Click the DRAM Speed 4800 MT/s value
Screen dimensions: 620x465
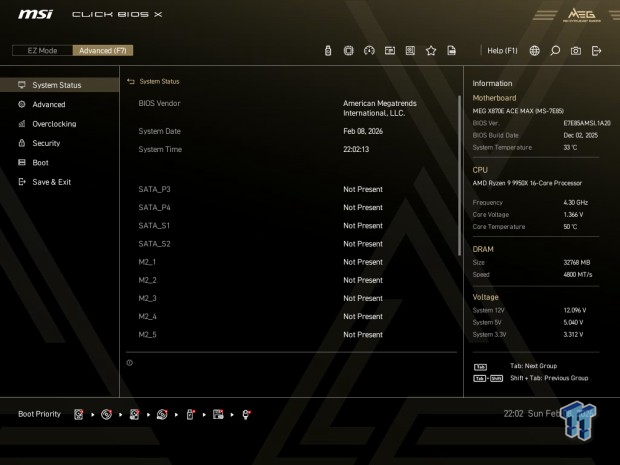(x=578, y=275)
